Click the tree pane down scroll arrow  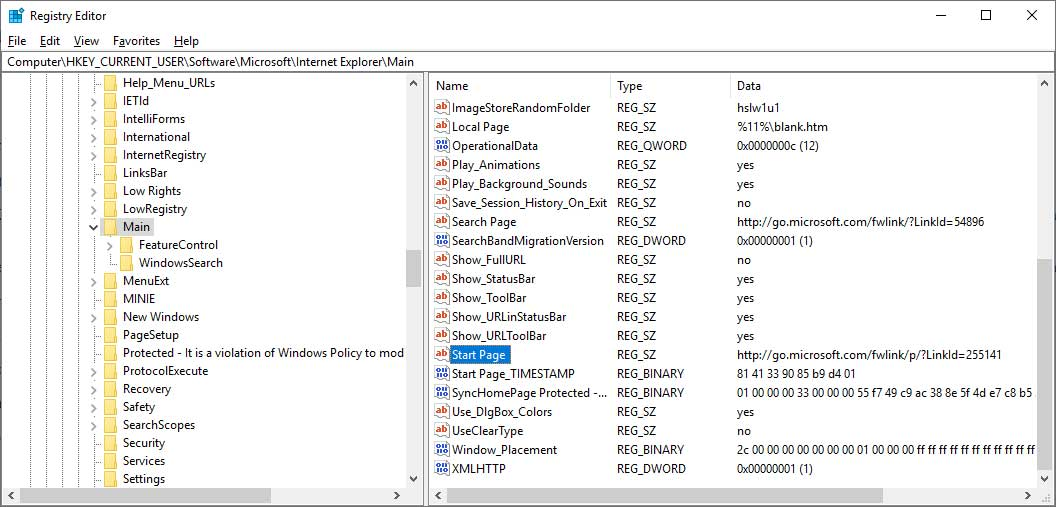pyautogui.click(x=414, y=479)
